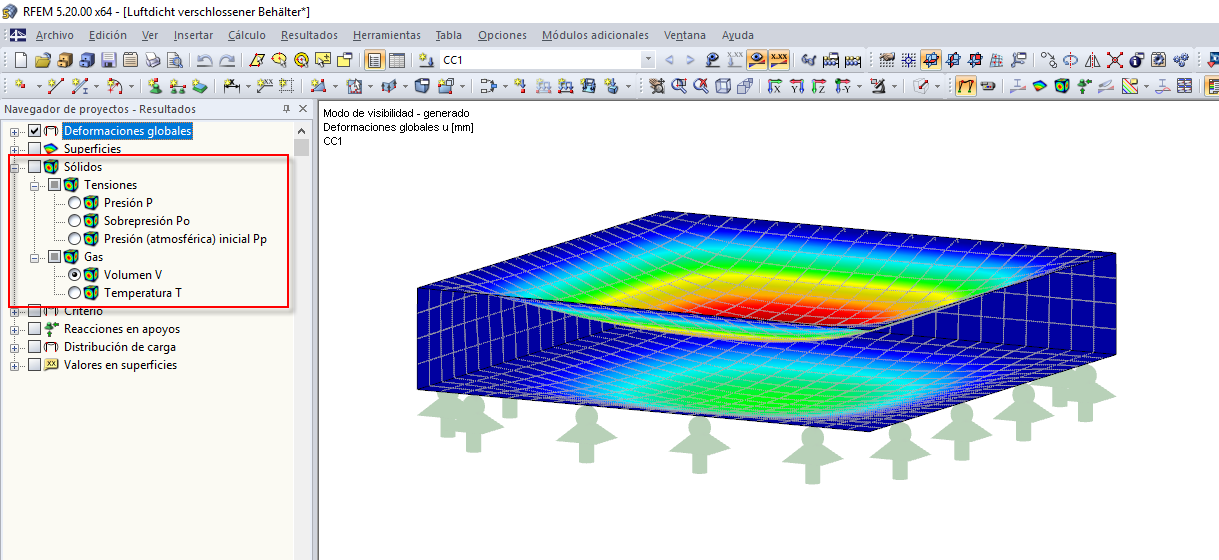Open the Resultados menu
Image resolution: width=1219 pixels, height=560 pixels.
[309, 35]
